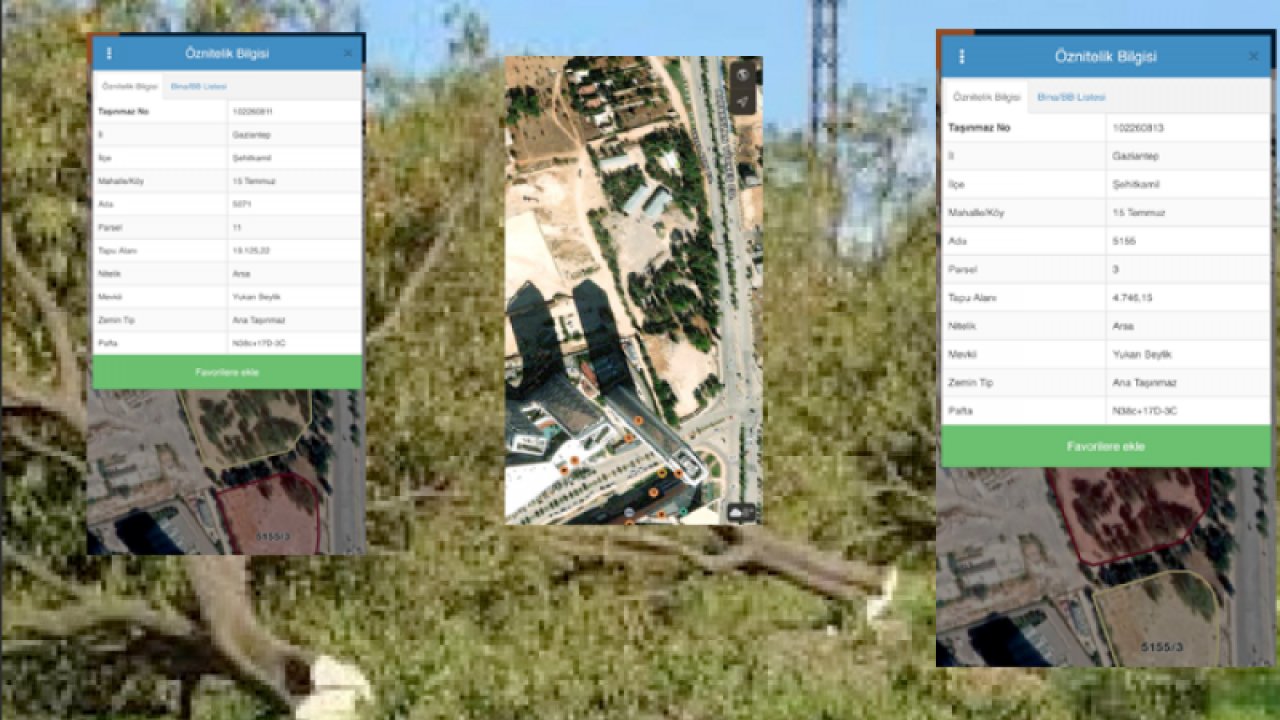Close the right Öznitelik Bilgisi panel
1280x720 pixels.
point(1253,57)
